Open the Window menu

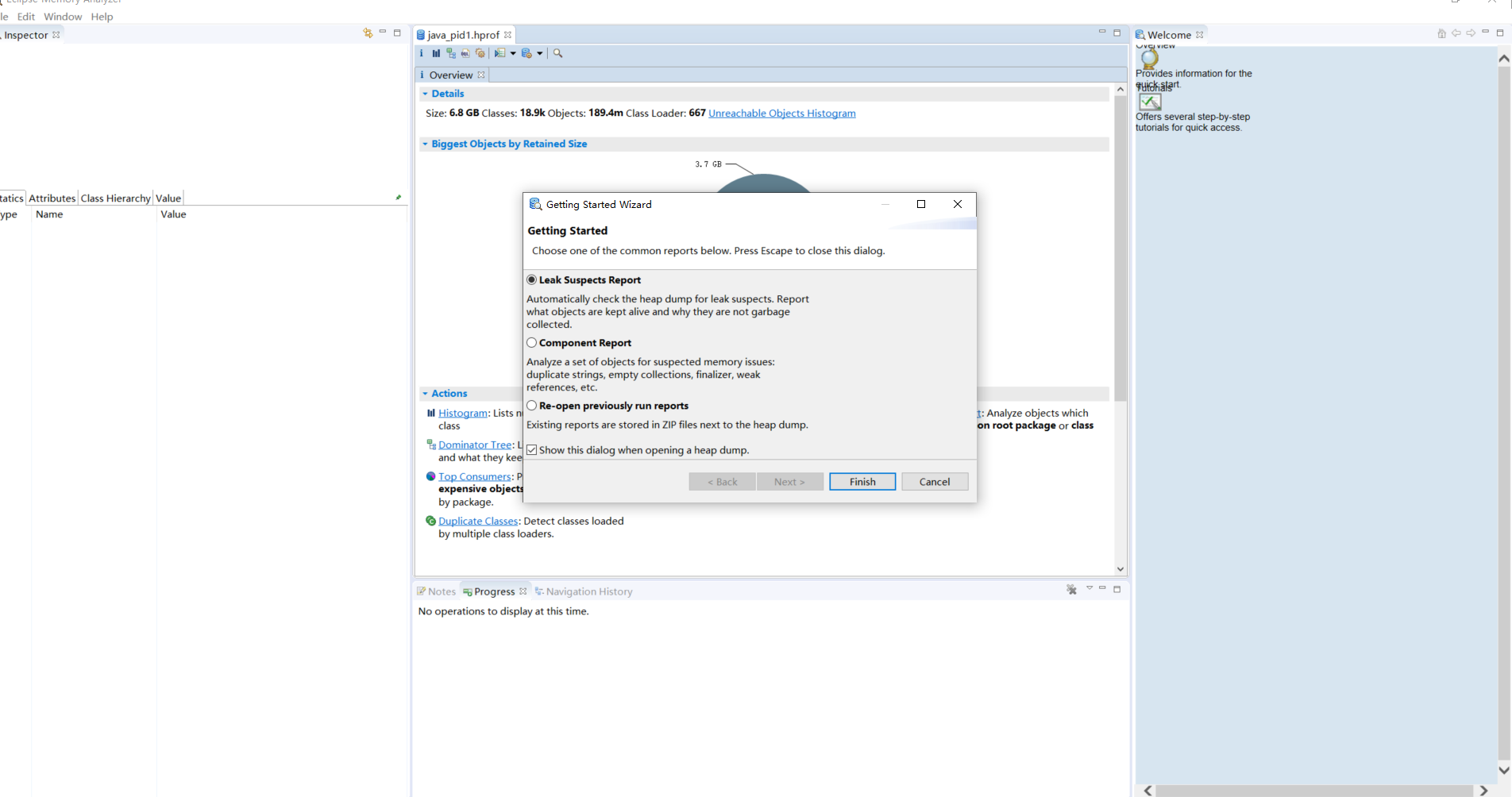63,17
